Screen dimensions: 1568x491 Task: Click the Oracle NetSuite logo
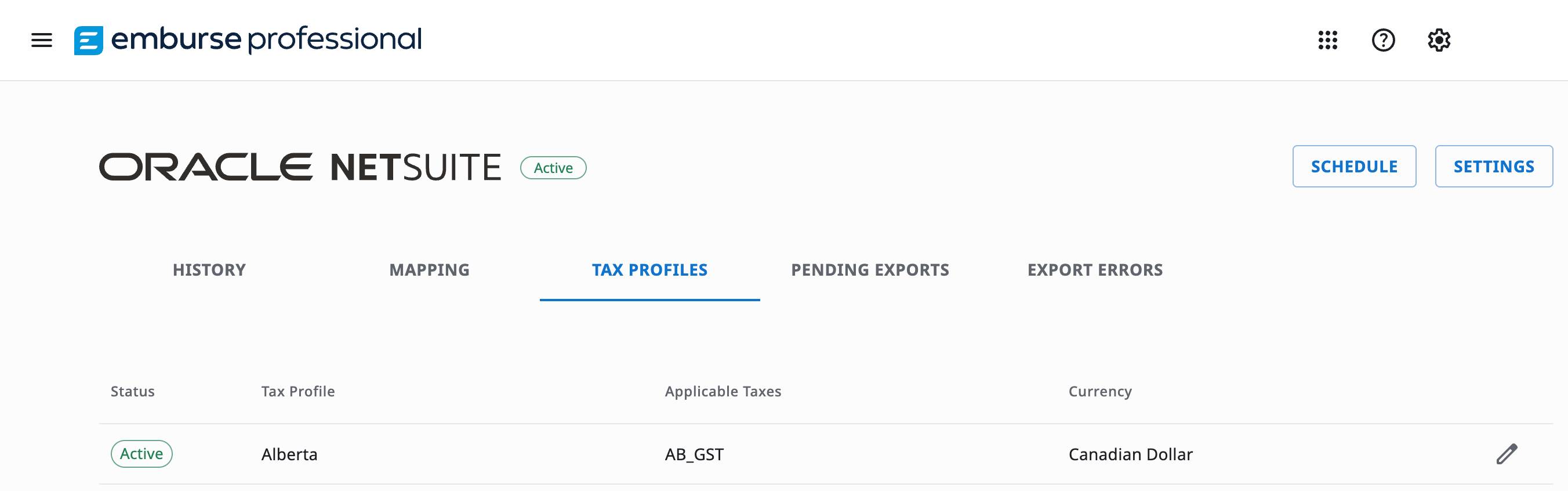click(299, 167)
